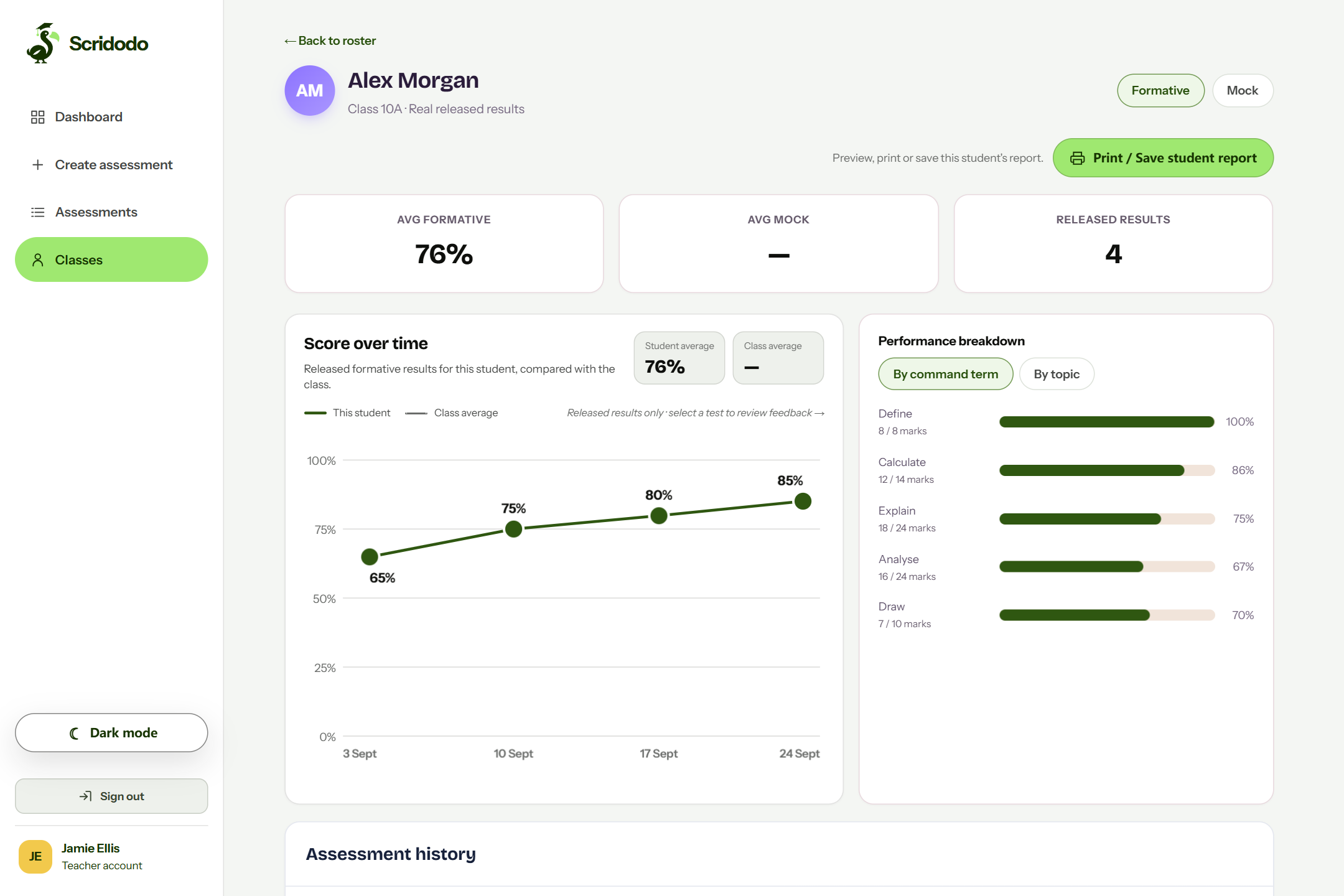Click the JE teacher avatar
This screenshot has height=896, width=1344.
click(35, 856)
